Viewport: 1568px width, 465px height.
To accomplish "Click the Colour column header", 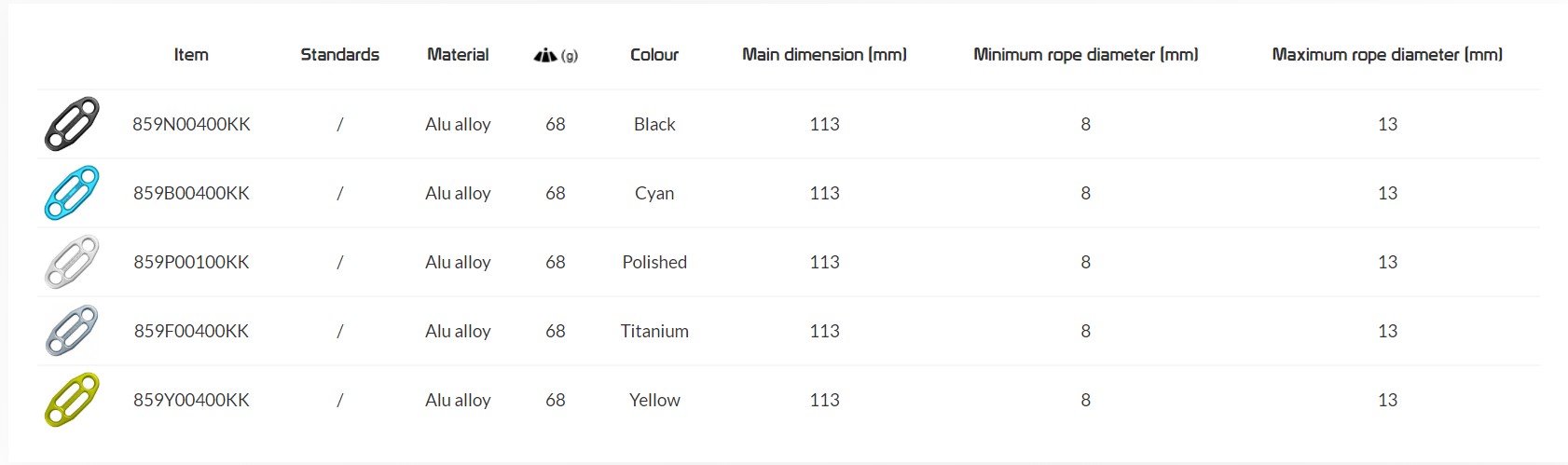I will point(654,55).
